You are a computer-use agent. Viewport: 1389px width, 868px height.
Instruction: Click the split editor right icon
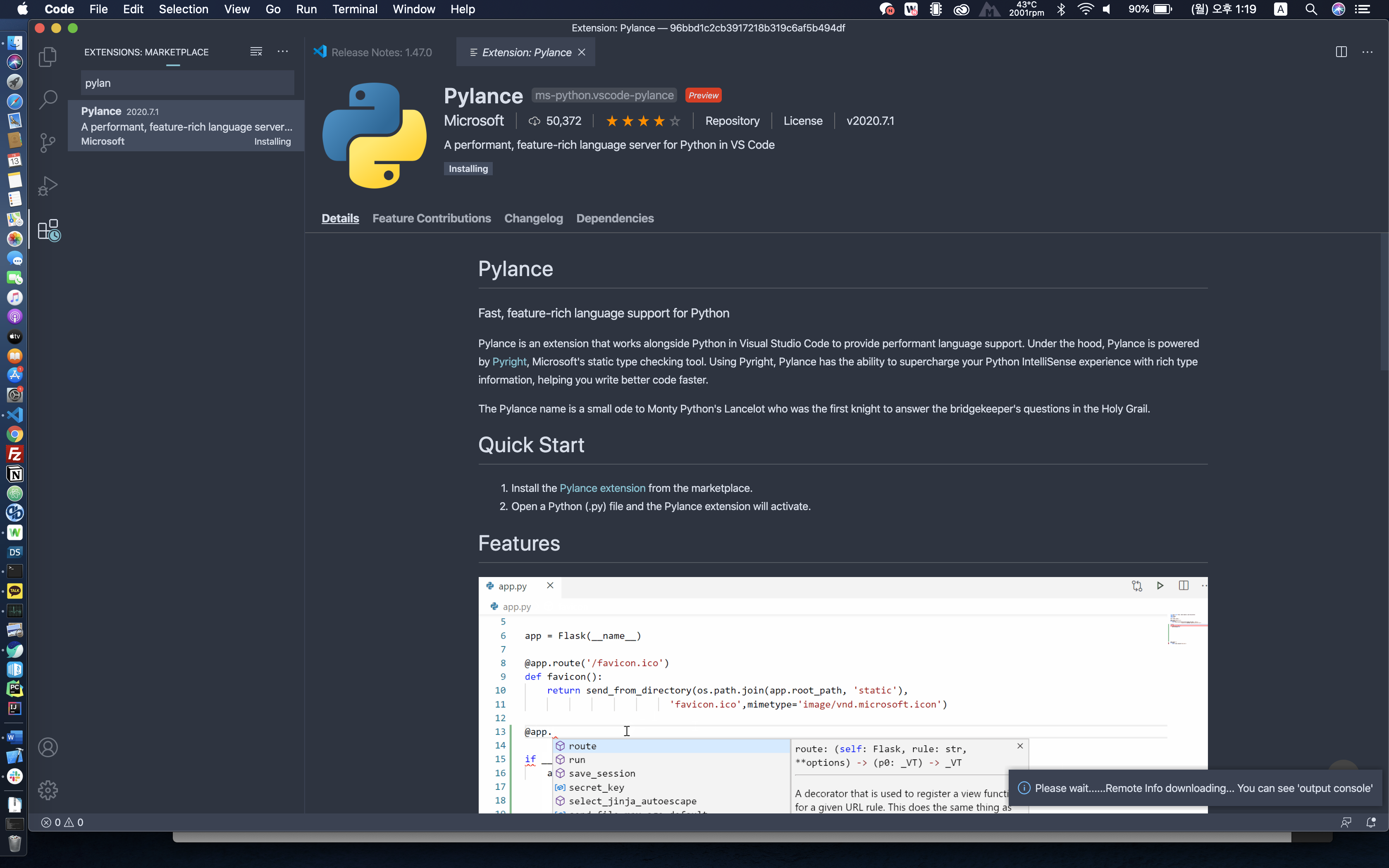pyautogui.click(x=1341, y=52)
